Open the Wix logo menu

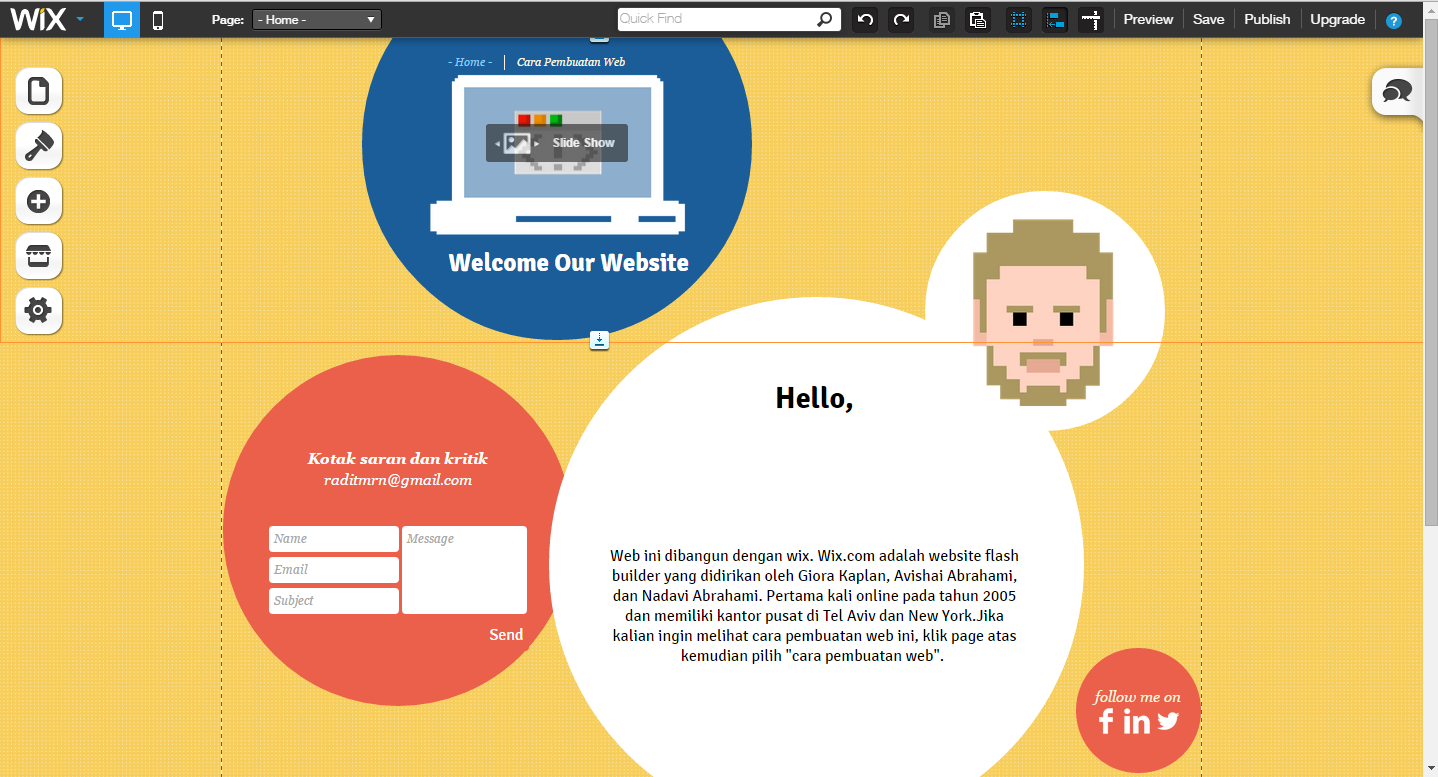click(47, 19)
